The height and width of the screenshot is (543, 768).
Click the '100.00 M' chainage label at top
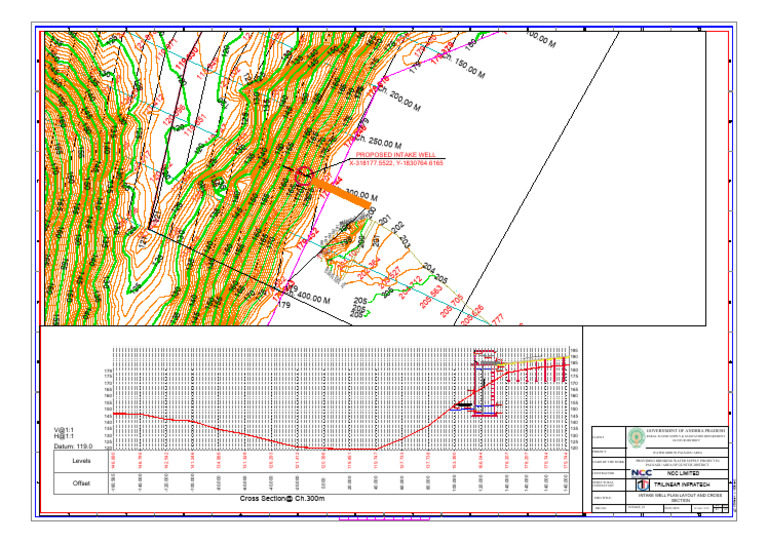541,39
